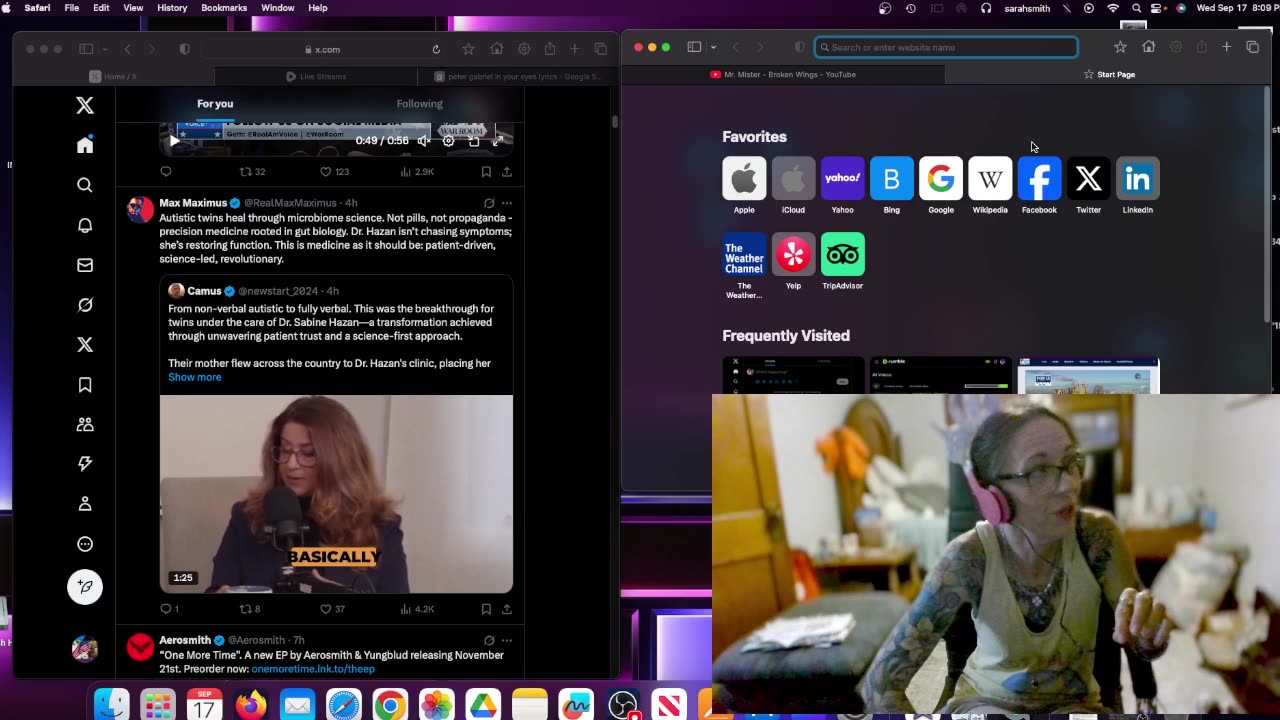
Task: Open Bookmarks icon in X sidebar
Action: click(x=85, y=385)
